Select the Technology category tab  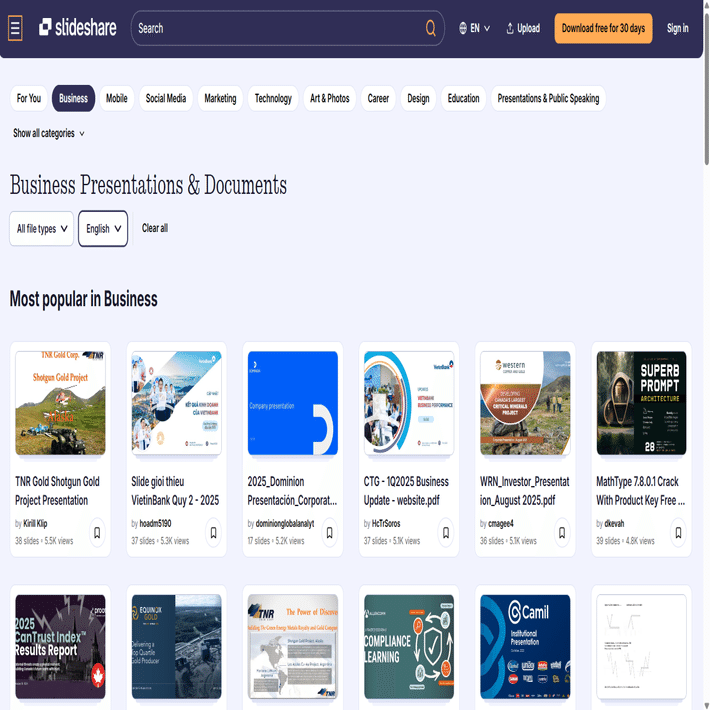coord(273,98)
